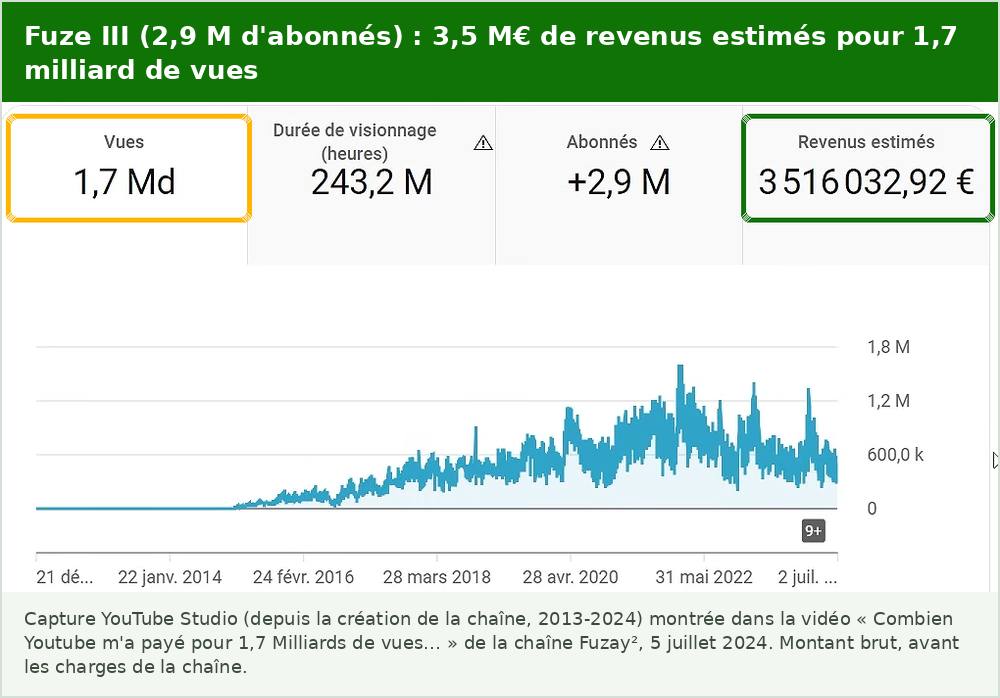This screenshot has width=1000, height=698.
Task: Click the 3 516 032,92 € revenue amount
Action: [867, 182]
